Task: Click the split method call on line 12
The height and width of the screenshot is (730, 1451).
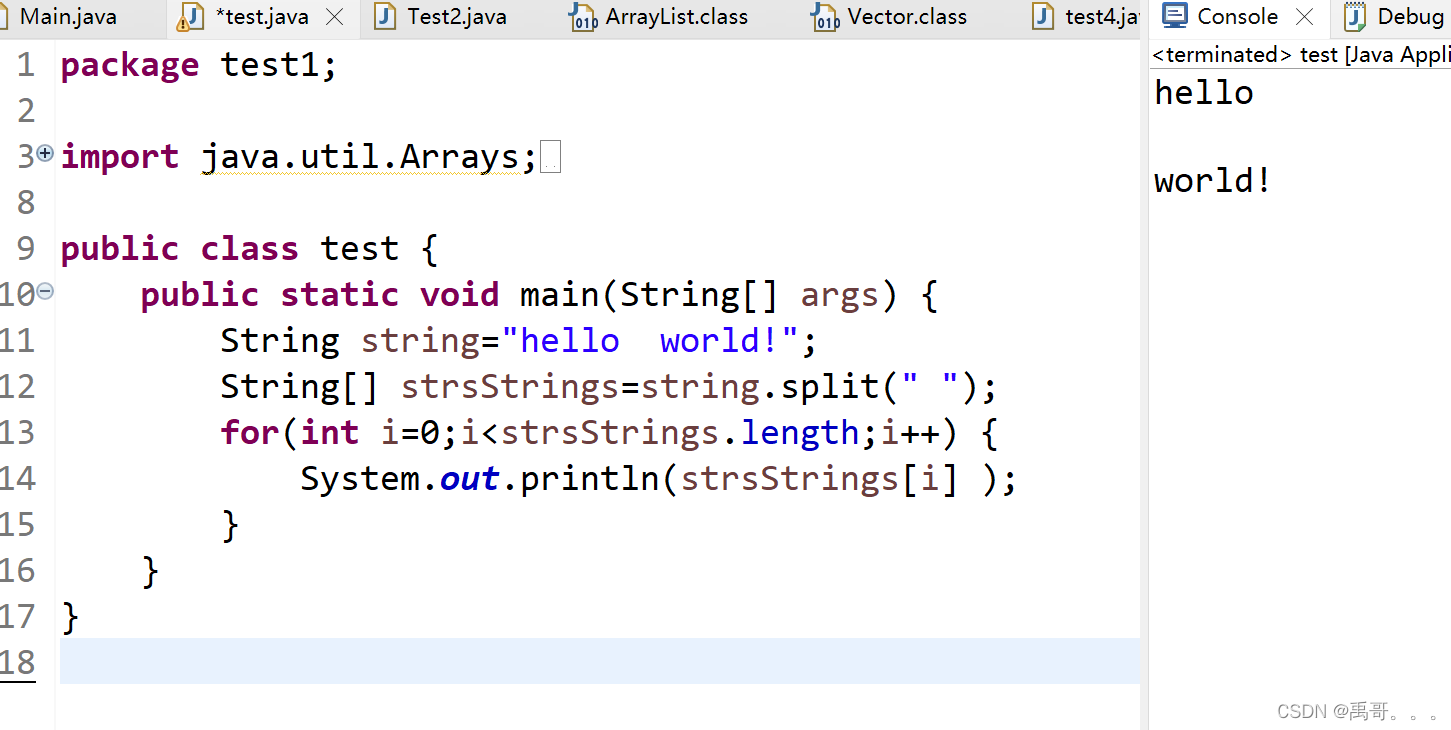Action: [830, 388]
